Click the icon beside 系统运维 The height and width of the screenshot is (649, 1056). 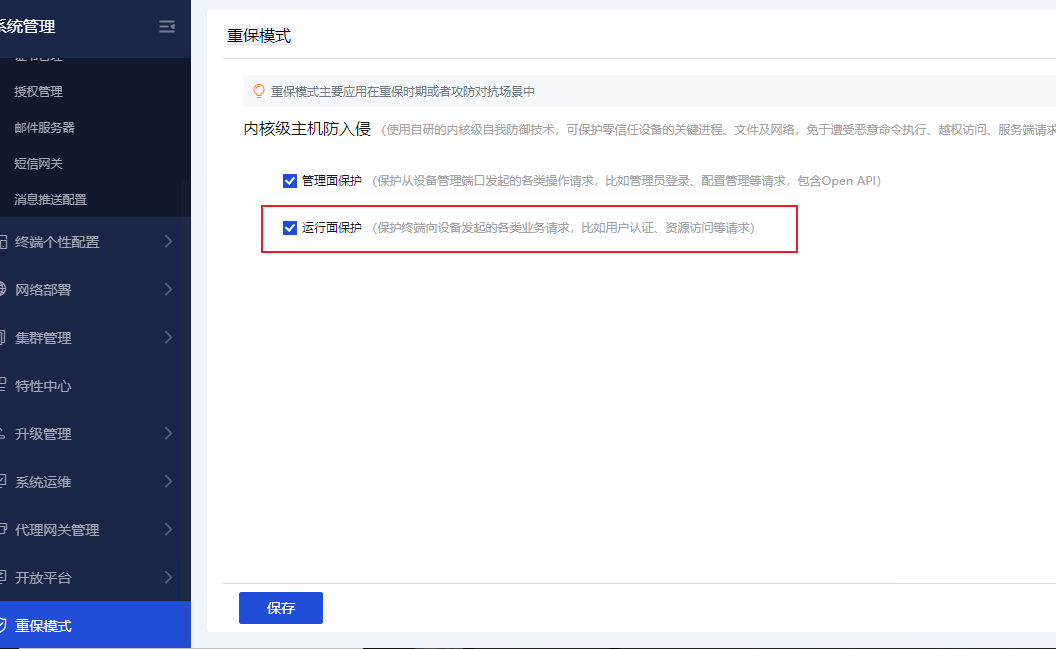pyautogui.click(x=3, y=482)
